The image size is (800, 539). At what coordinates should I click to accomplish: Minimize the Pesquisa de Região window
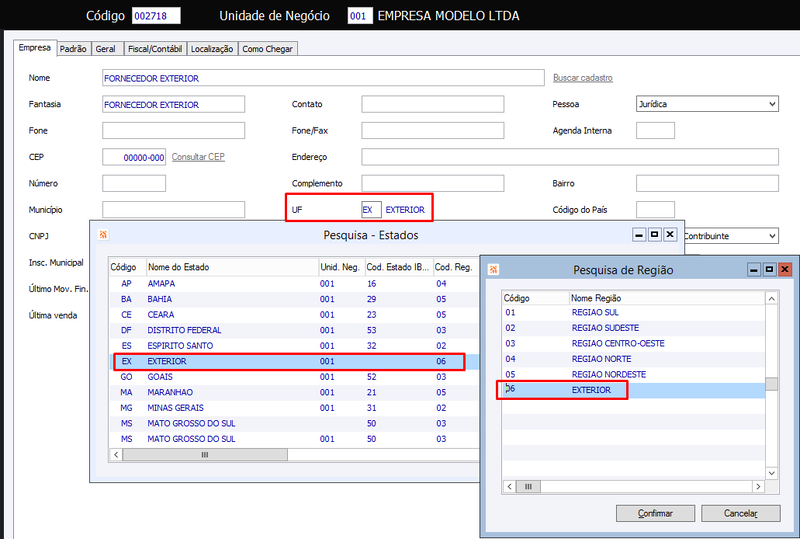[754, 270]
